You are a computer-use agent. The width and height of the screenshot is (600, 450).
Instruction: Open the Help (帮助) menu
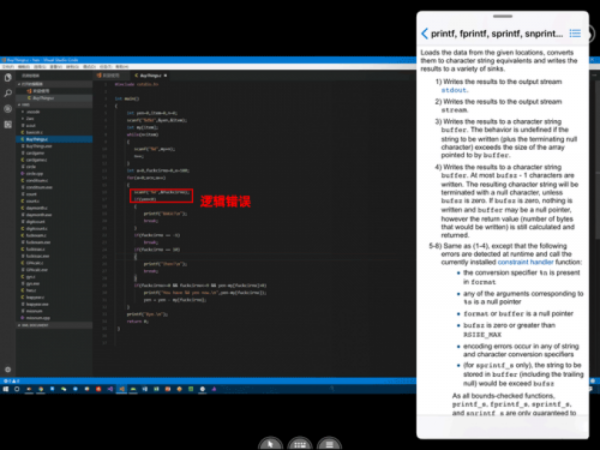click(x=122, y=67)
